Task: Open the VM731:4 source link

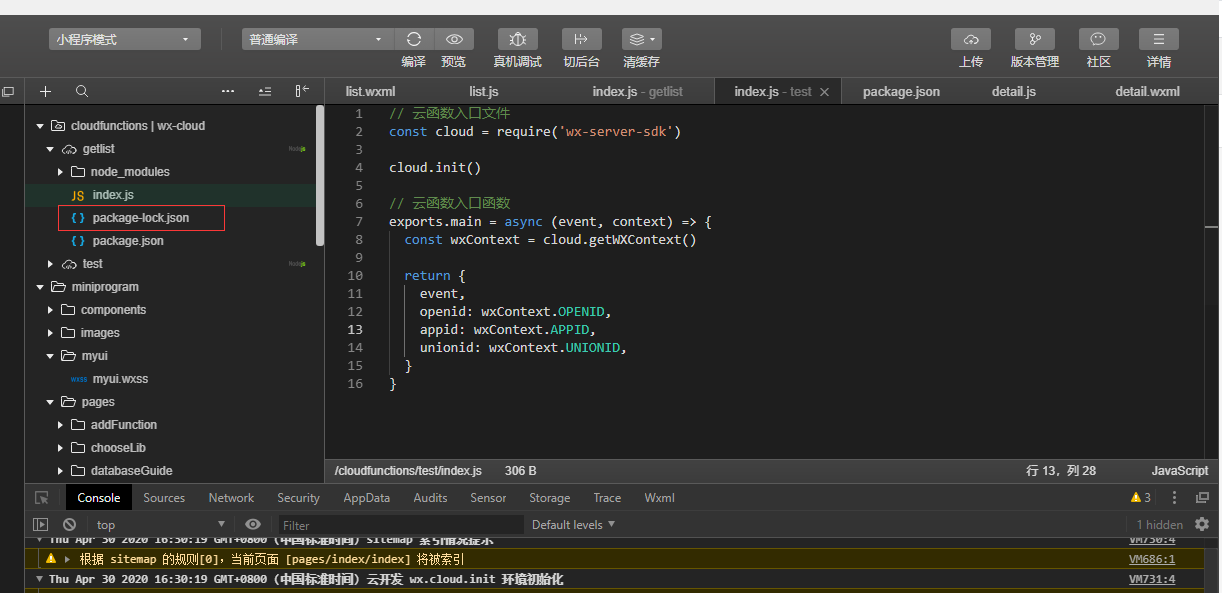Action: [1152, 579]
